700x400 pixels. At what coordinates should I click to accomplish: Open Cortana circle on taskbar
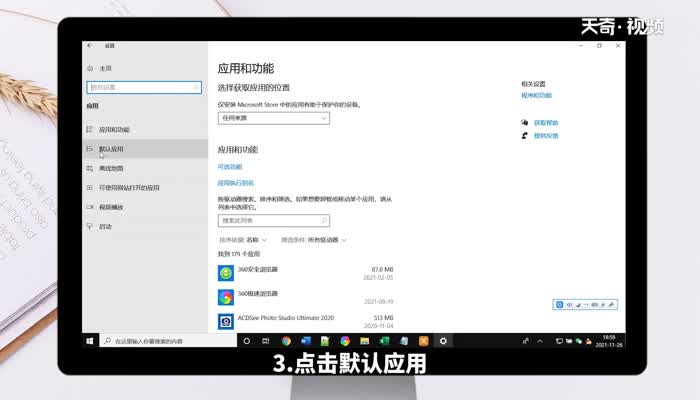point(246,341)
